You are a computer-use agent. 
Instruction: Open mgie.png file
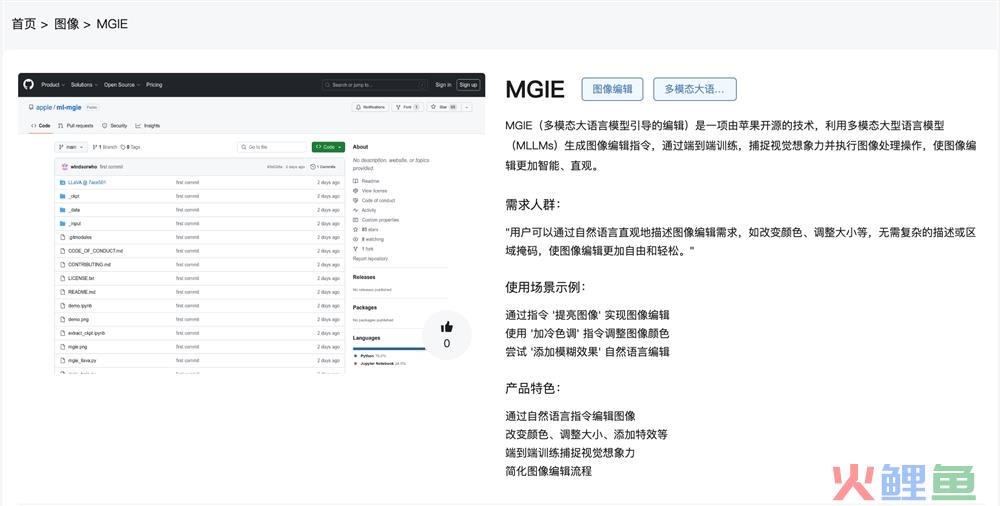point(78,347)
